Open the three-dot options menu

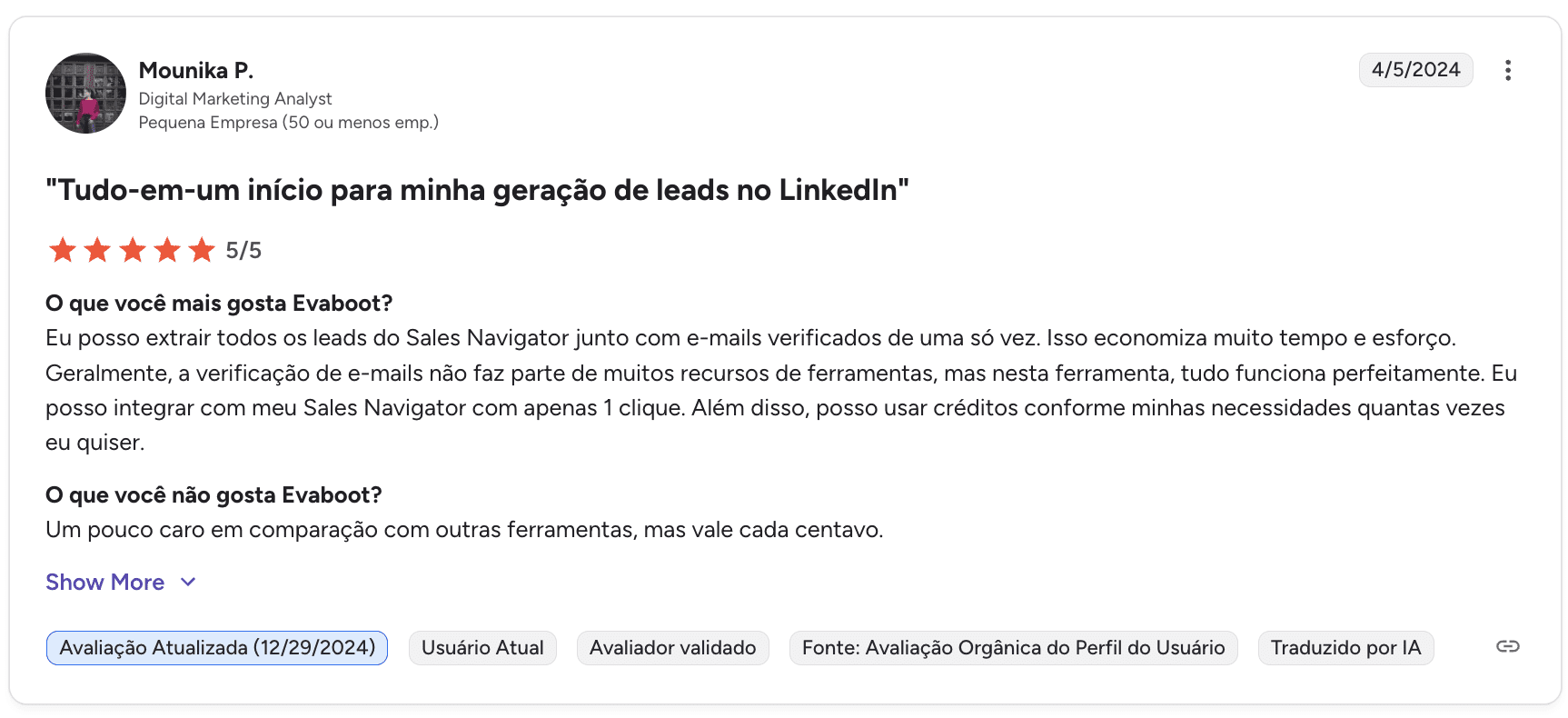click(1507, 70)
